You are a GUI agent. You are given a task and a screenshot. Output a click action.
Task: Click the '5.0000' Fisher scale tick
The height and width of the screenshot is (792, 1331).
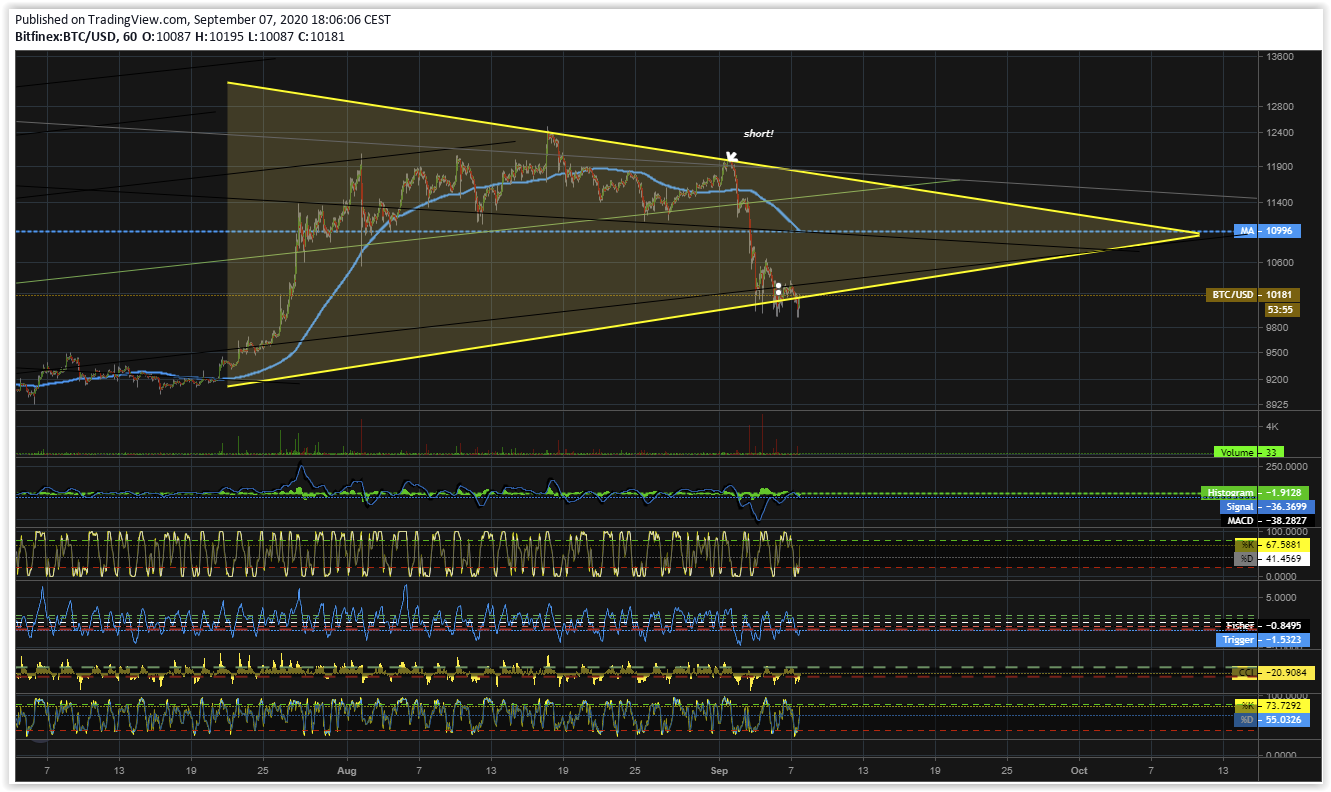click(1283, 598)
